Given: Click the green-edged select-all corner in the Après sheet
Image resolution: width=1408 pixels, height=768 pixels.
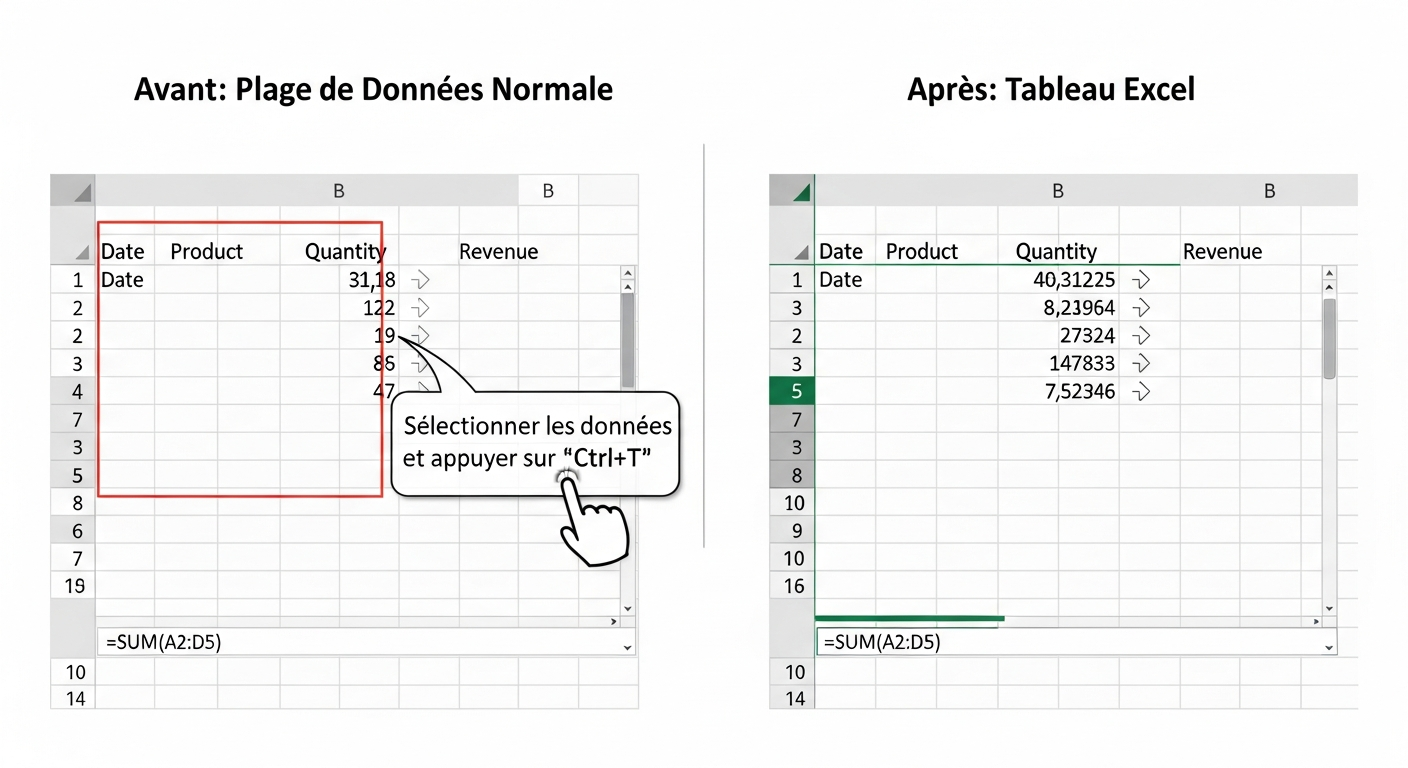Looking at the screenshot, I should click(792, 191).
